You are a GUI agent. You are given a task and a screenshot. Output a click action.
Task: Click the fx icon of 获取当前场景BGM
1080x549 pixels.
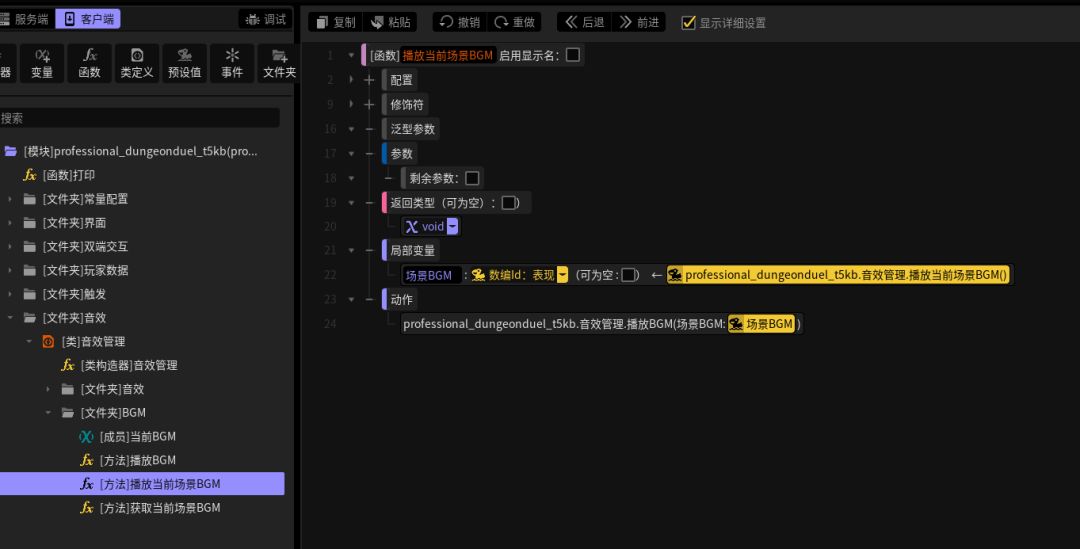click(87, 508)
